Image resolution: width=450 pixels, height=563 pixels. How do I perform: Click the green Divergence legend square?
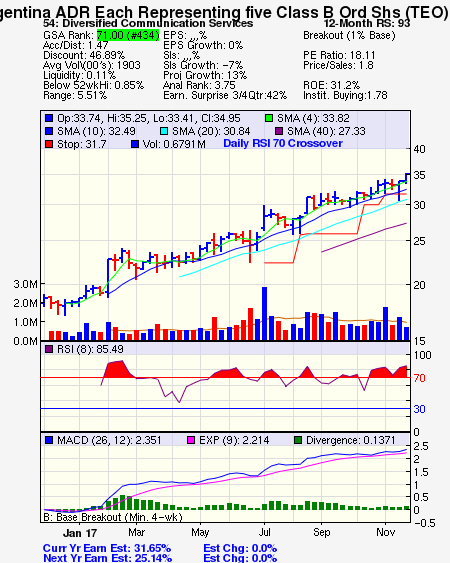298,440
